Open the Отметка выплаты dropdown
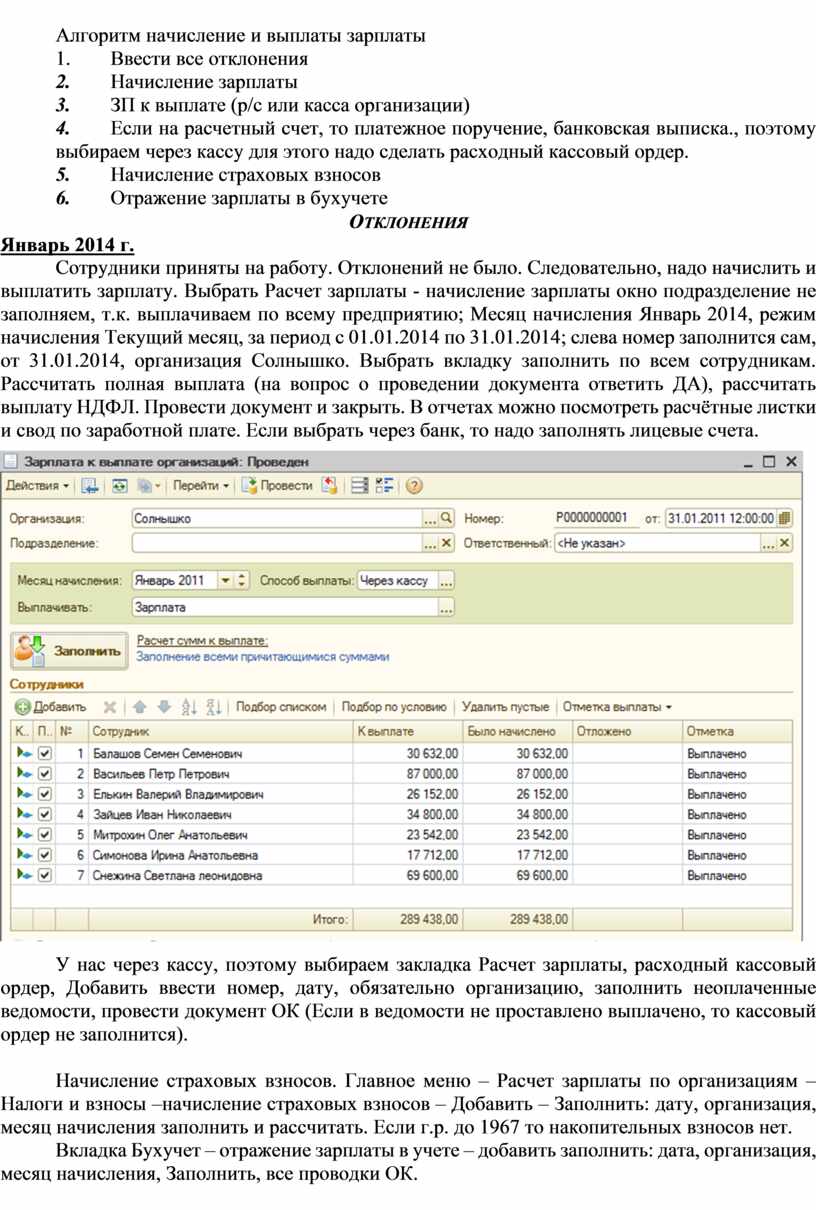 [617, 707]
